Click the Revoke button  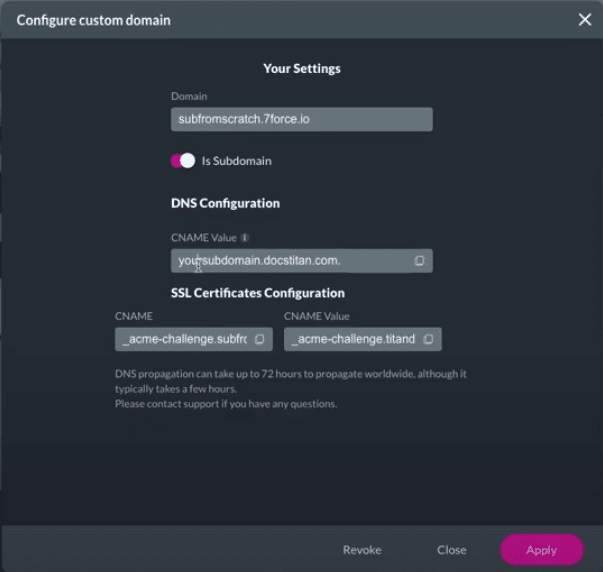pos(362,550)
